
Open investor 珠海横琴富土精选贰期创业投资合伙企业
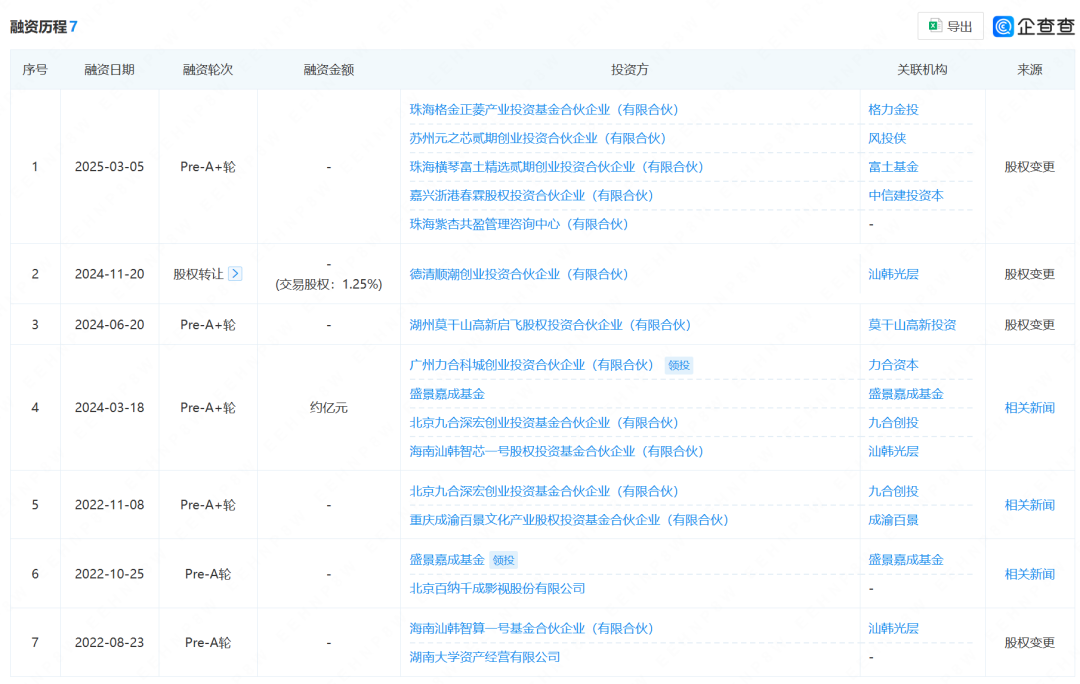[557, 167]
